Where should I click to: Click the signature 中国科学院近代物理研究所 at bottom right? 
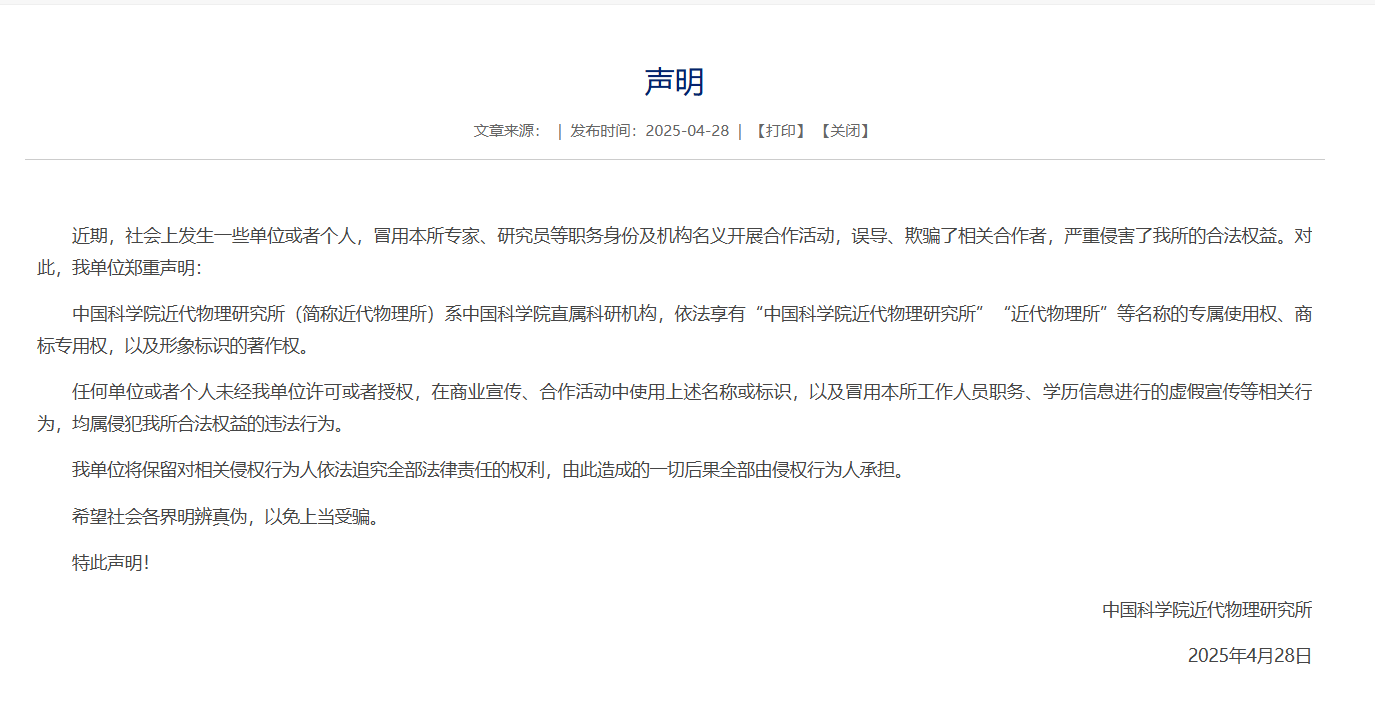(1207, 610)
